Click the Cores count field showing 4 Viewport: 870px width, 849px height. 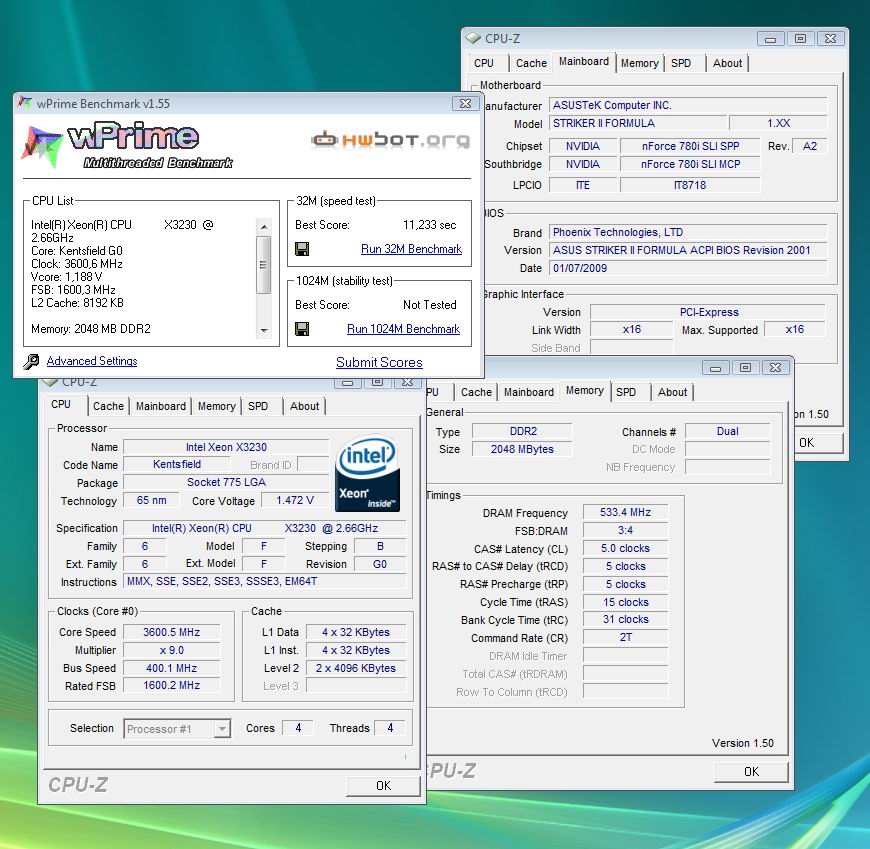[x=298, y=727]
